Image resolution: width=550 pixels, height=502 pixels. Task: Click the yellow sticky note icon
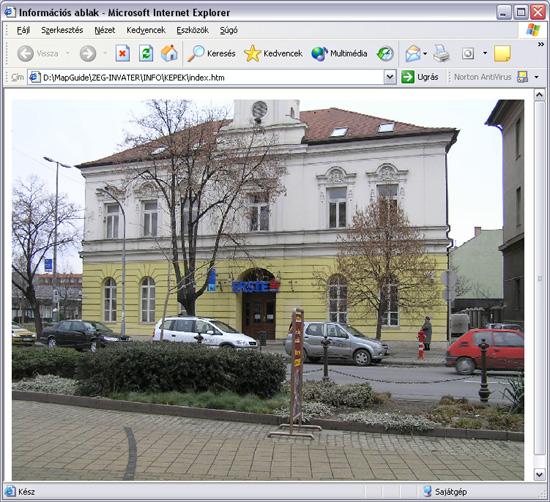(x=502, y=54)
